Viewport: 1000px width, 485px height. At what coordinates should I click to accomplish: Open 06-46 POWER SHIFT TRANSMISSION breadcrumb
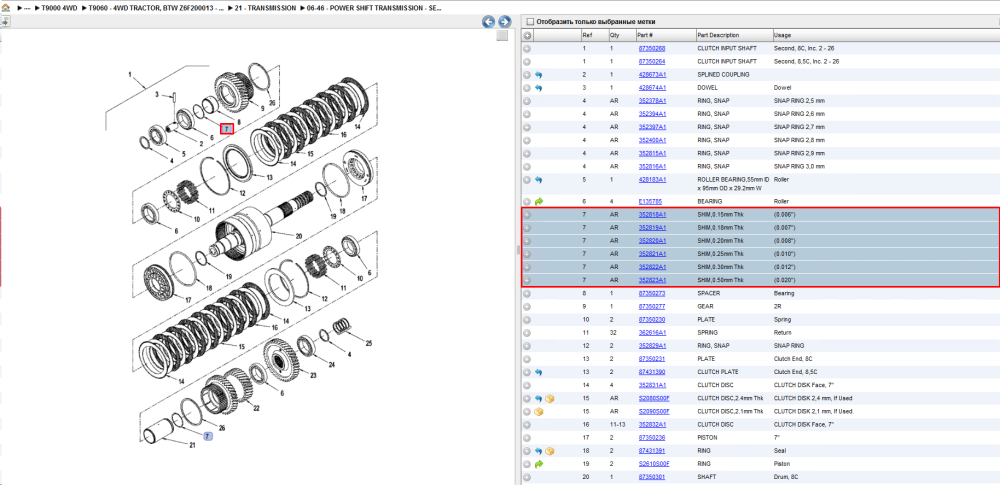point(374,9)
